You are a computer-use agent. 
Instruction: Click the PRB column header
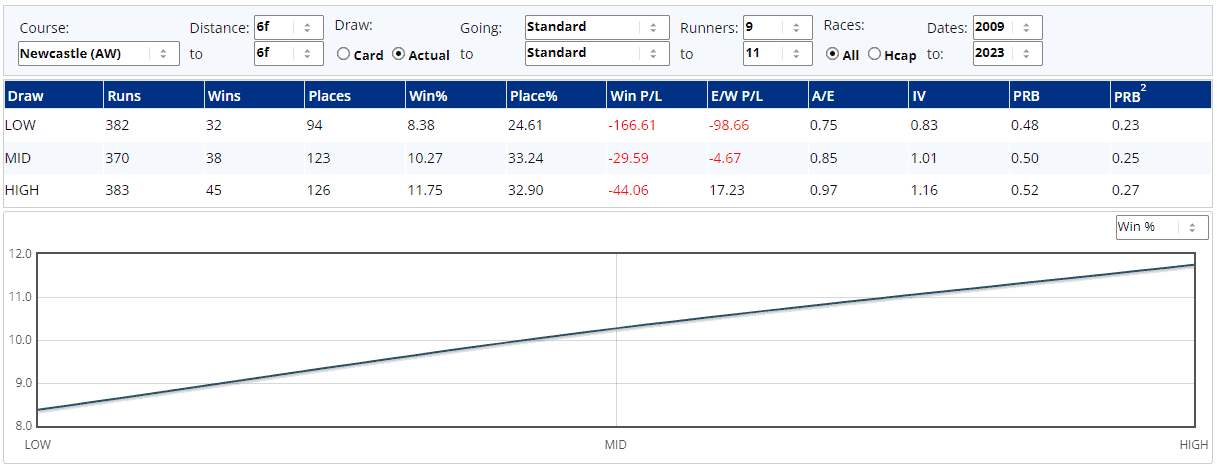click(x=1027, y=96)
